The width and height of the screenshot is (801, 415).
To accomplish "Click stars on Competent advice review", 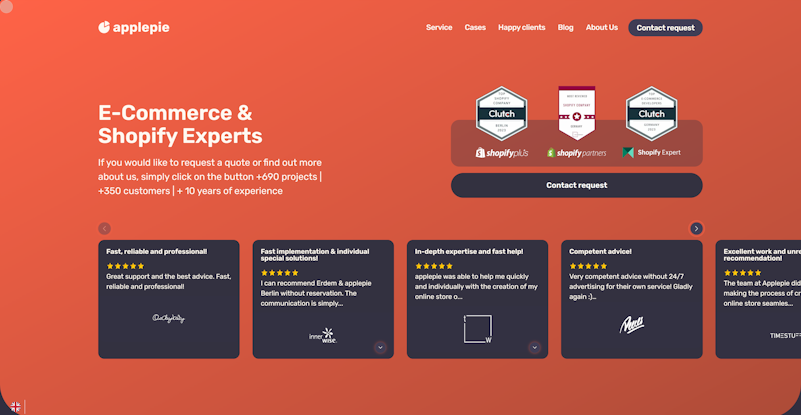I will click(x=588, y=266).
